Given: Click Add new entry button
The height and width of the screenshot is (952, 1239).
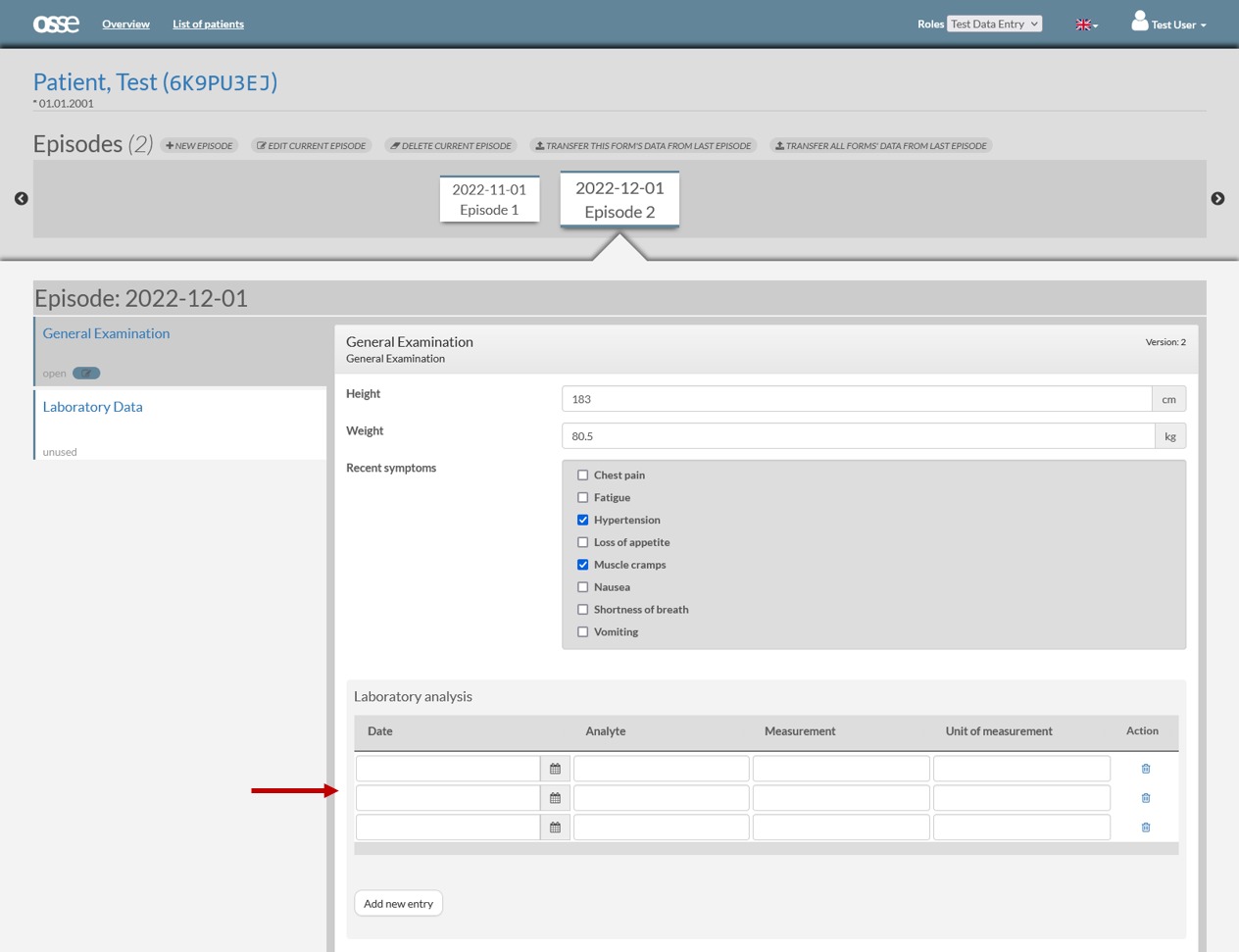Looking at the screenshot, I should 398,903.
